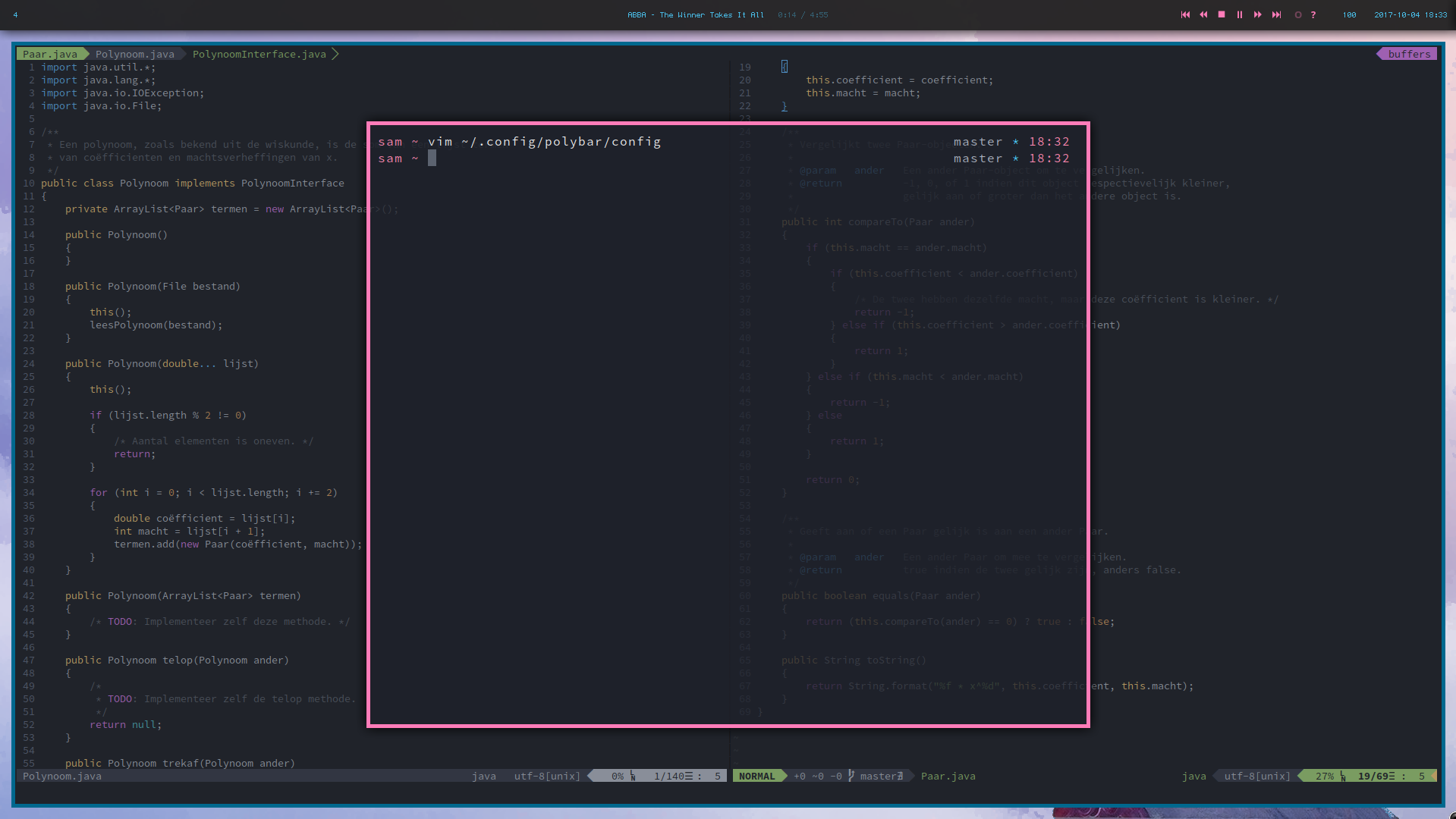The width and height of the screenshot is (1456, 819).
Task: Click the volume level 100 indicator
Action: pos(1349,14)
